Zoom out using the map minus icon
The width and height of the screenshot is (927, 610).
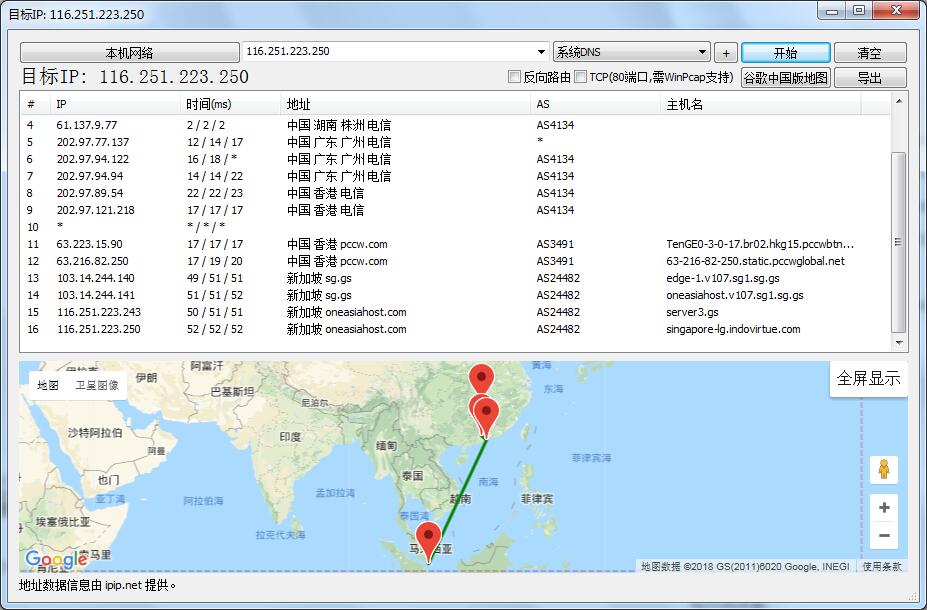(x=884, y=536)
